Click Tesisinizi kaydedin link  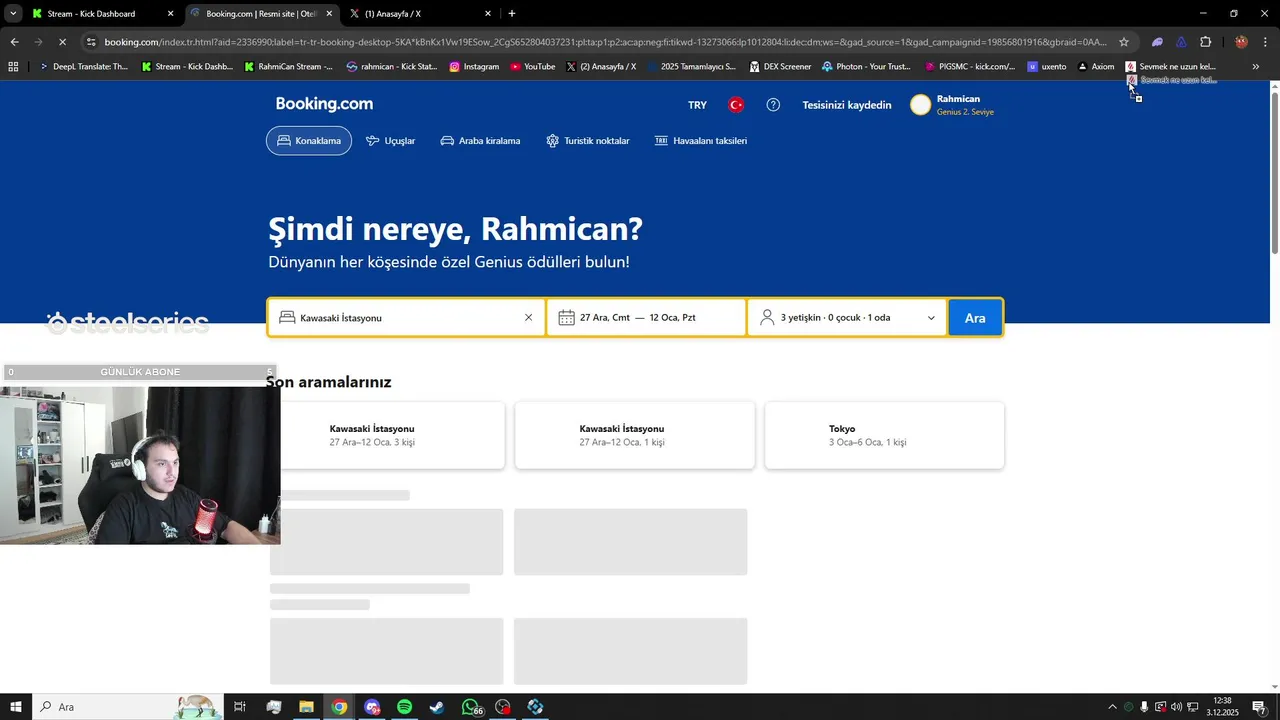point(846,105)
